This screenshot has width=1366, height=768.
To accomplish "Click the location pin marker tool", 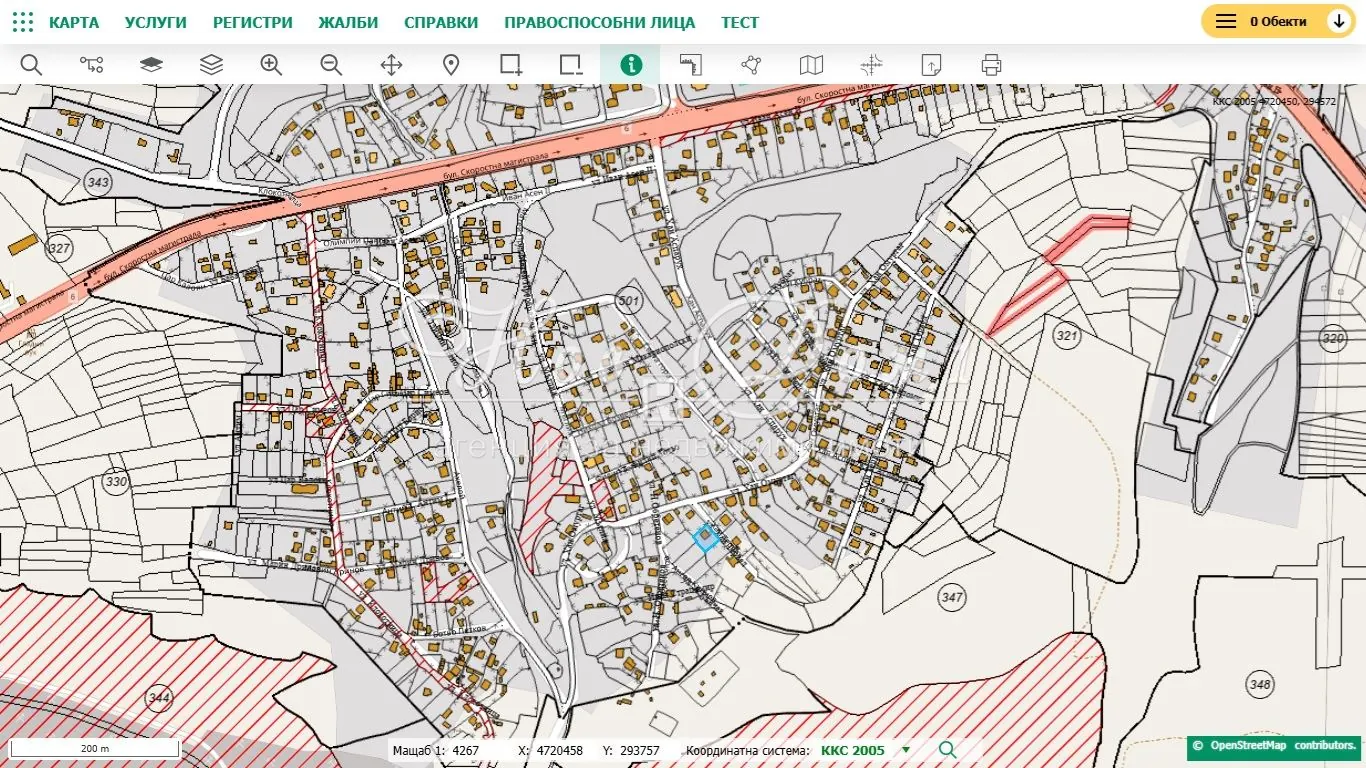I will 451,65.
